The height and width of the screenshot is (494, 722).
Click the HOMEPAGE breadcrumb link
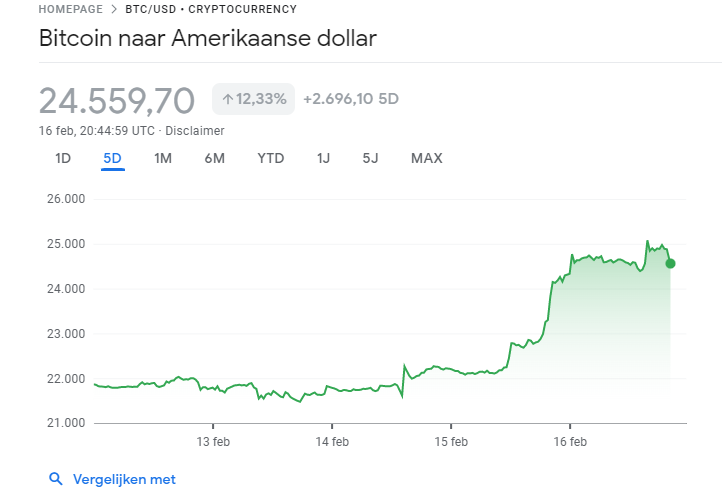[x=71, y=9]
